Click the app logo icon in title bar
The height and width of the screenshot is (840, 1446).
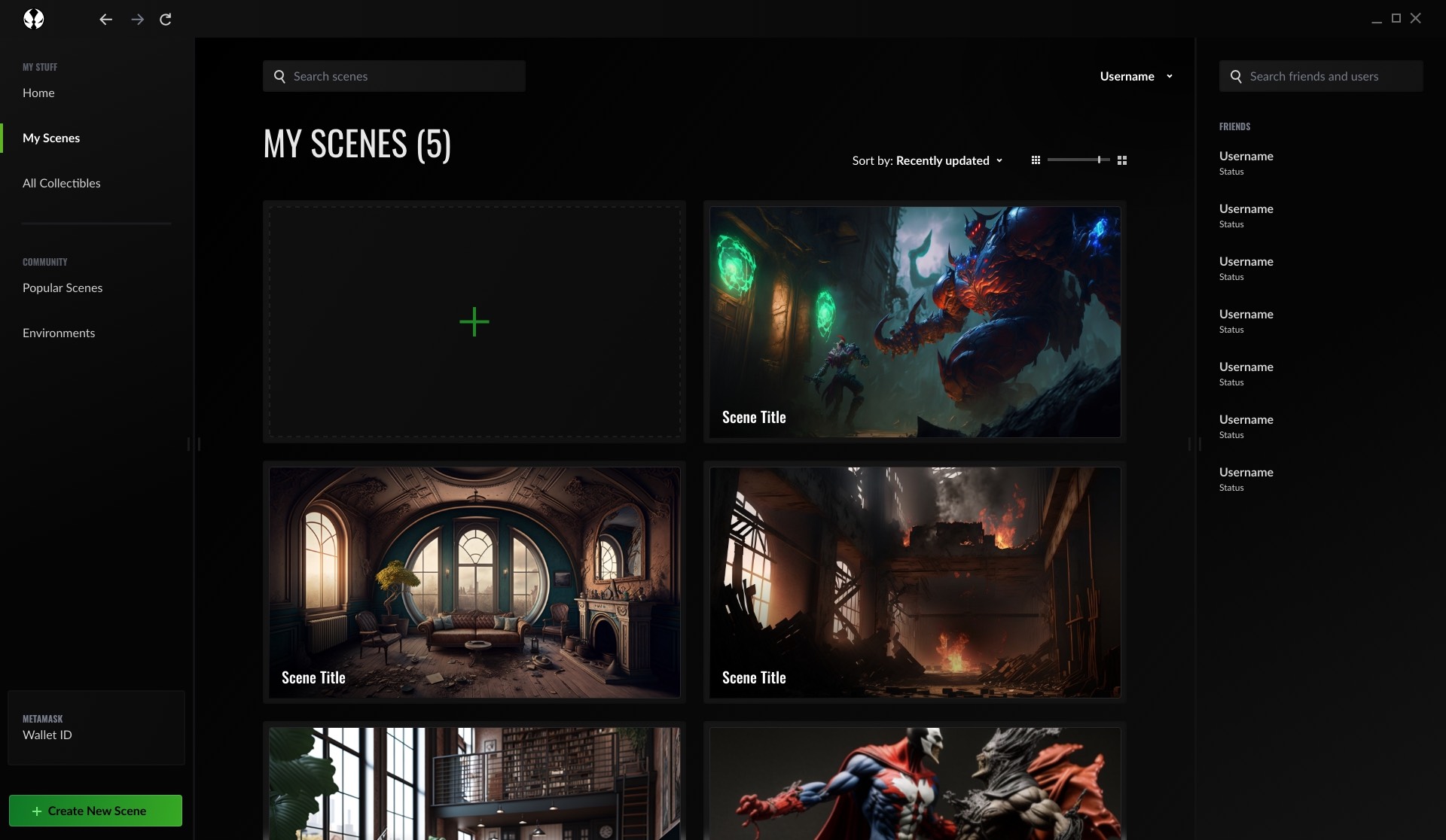pos(34,19)
